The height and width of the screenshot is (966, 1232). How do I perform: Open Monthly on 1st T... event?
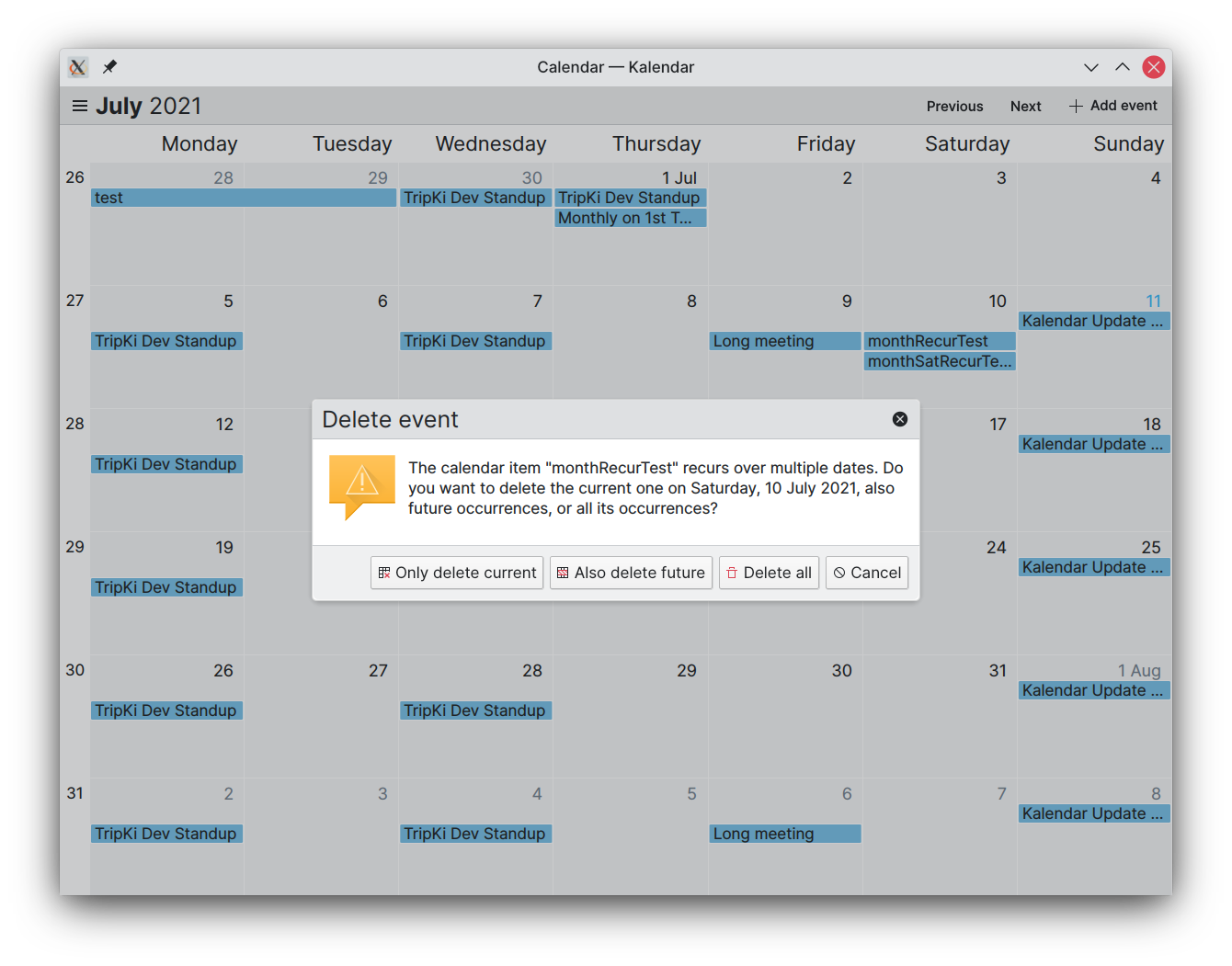[631, 218]
